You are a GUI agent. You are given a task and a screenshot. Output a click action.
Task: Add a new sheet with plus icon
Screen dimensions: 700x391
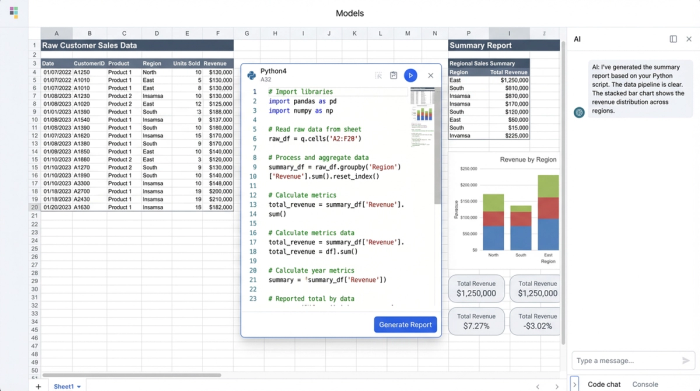38,387
